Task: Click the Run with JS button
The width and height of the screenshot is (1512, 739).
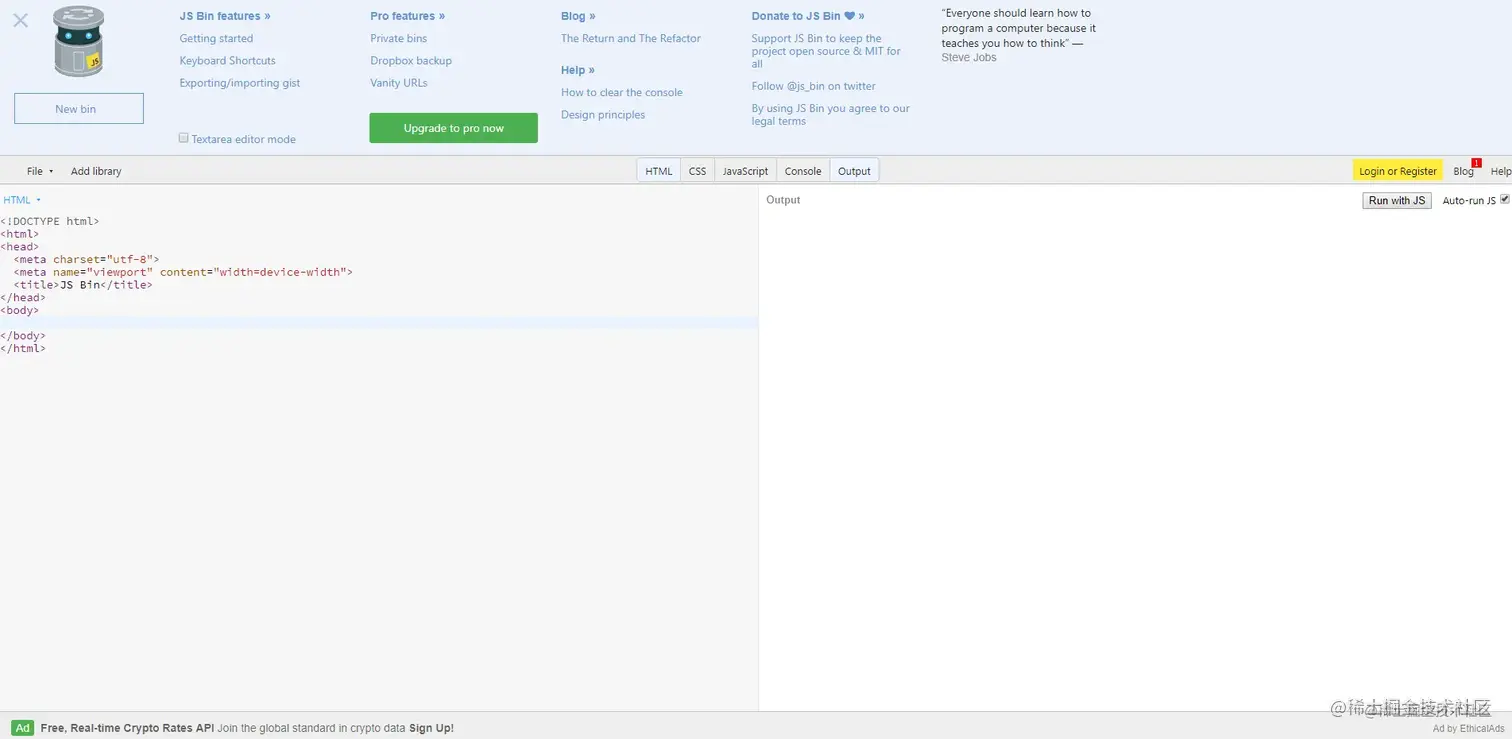Action: pos(1397,201)
